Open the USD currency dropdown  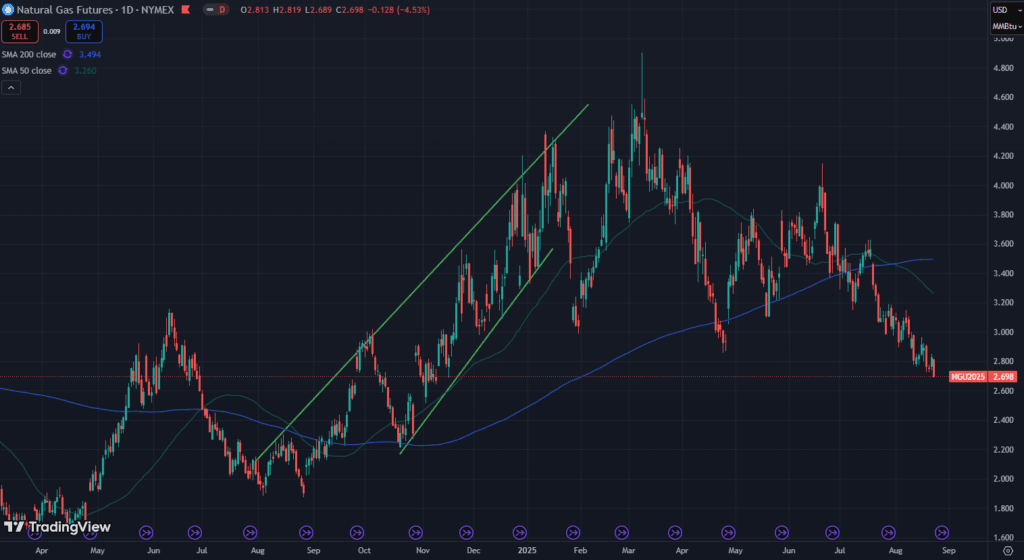click(x=1002, y=9)
